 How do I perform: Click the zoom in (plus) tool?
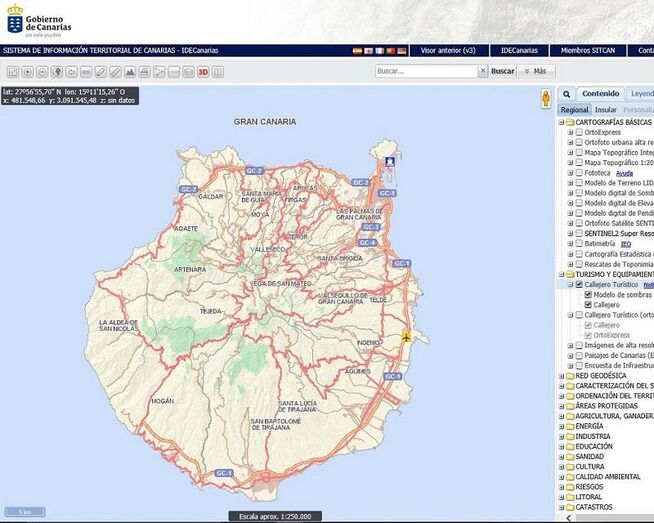pos(27,72)
